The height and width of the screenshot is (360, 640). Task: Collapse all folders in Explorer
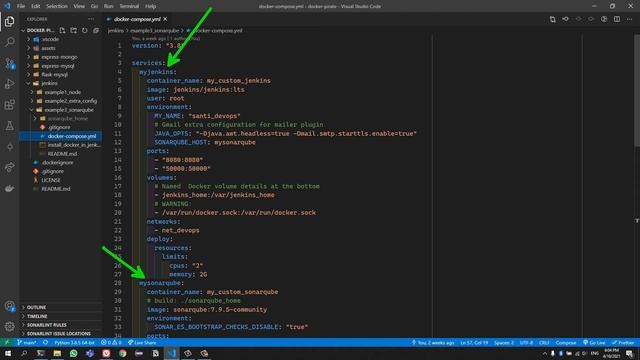click(96, 30)
